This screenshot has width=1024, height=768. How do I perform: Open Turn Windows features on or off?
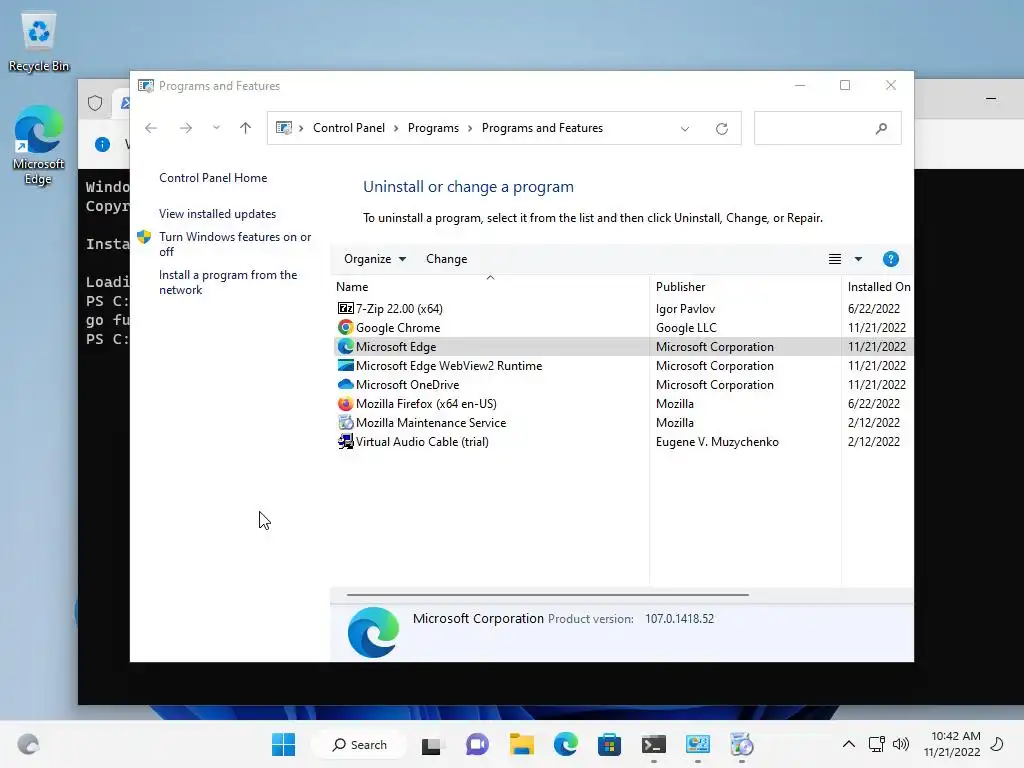click(x=234, y=244)
